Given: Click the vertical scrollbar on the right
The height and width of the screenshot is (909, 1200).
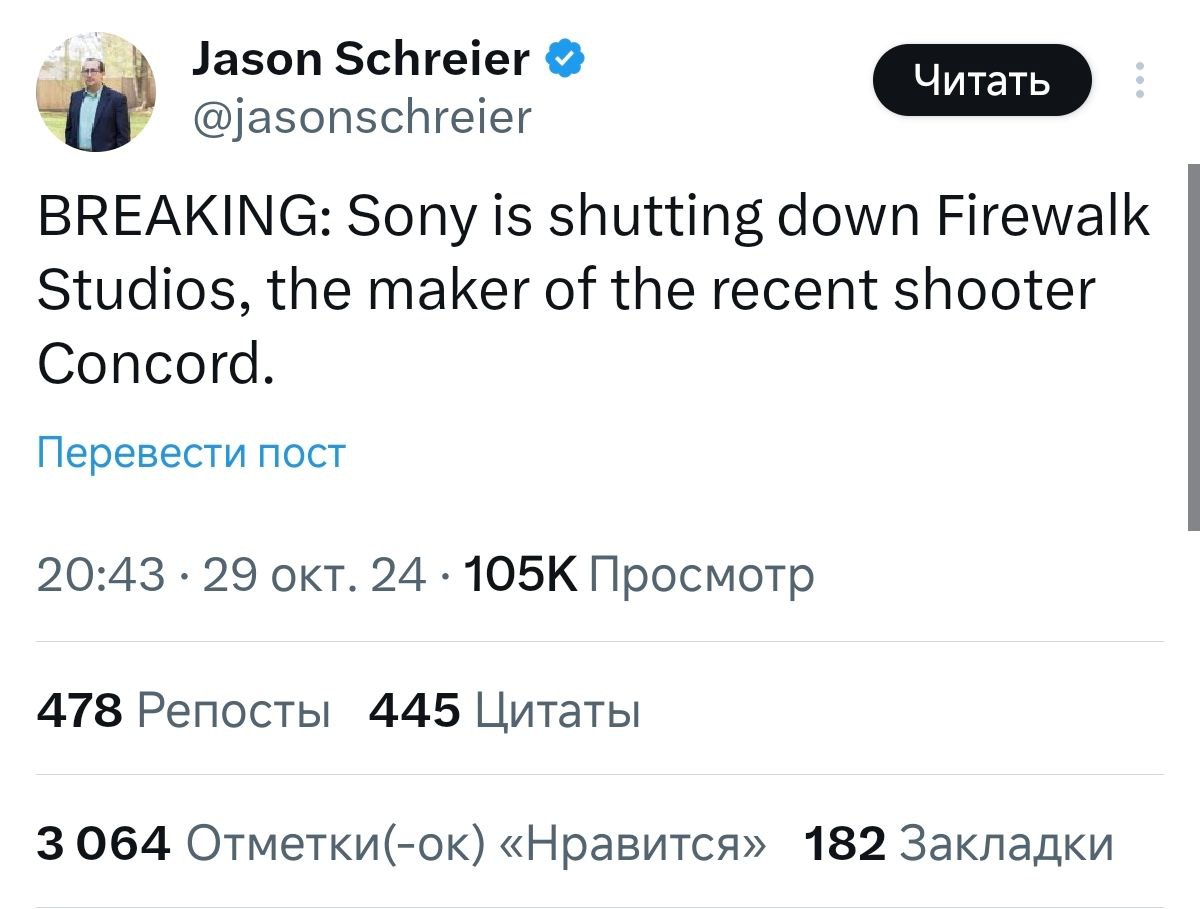Looking at the screenshot, I should [x=1193, y=345].
